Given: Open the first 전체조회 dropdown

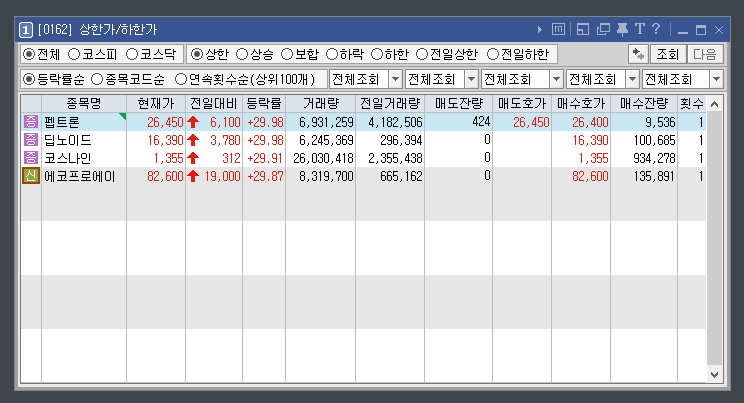Looking at the screenshot, I should click(395, 79).
